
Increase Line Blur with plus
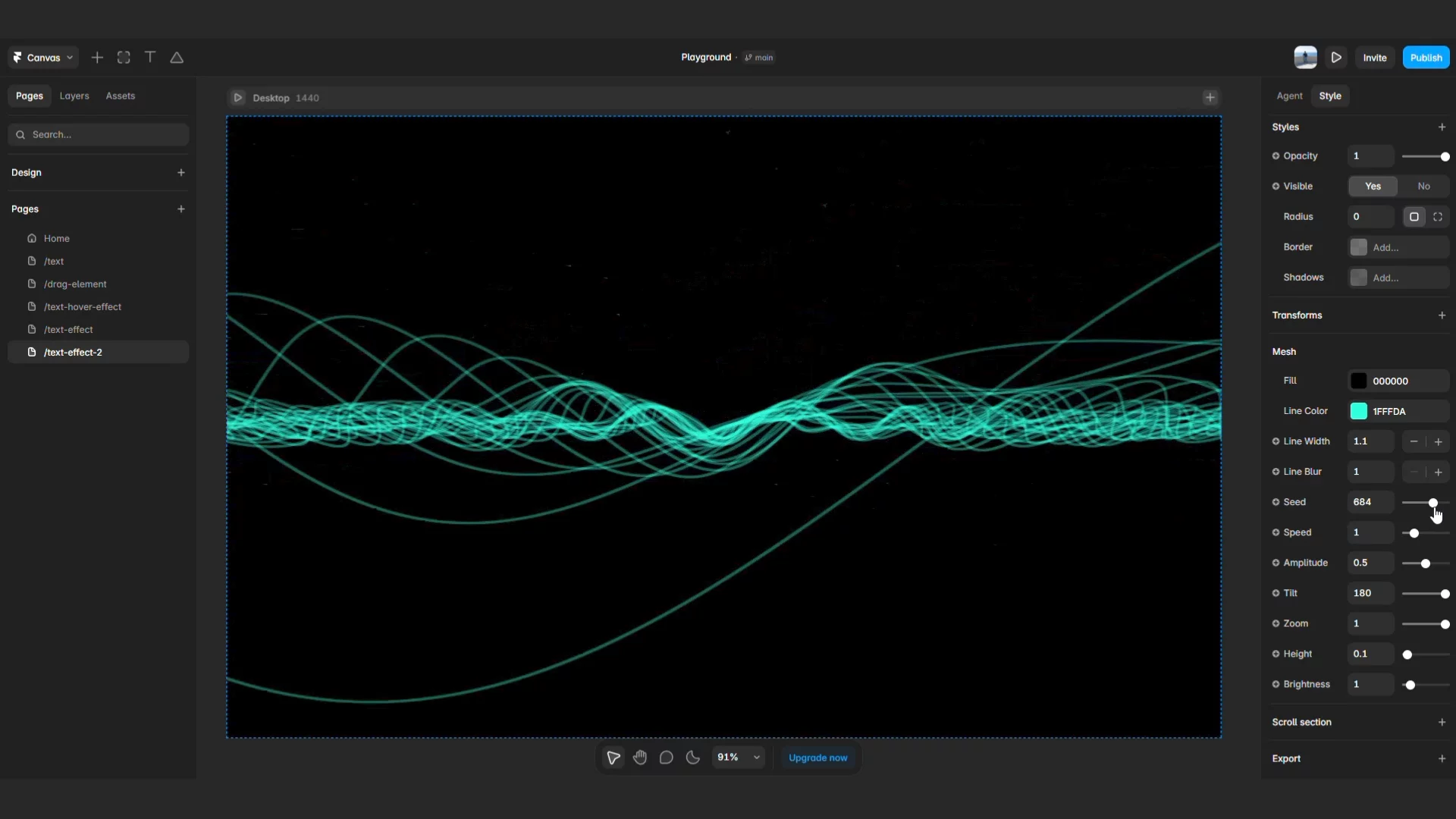(1438, 472)
